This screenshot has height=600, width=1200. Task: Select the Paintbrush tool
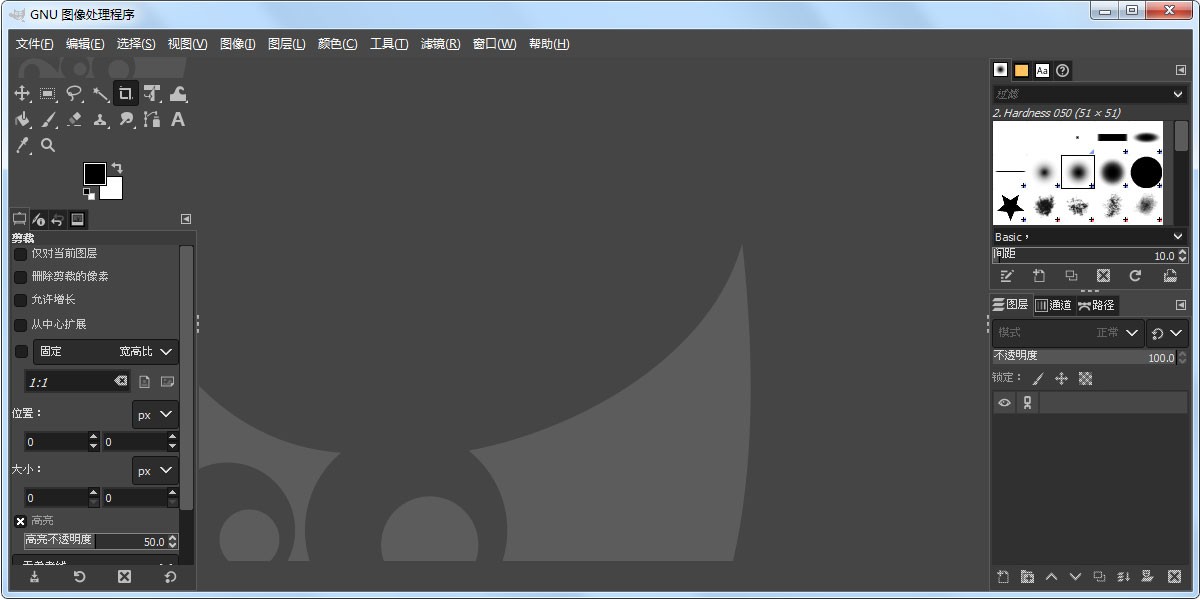click(x=48, y=119)
